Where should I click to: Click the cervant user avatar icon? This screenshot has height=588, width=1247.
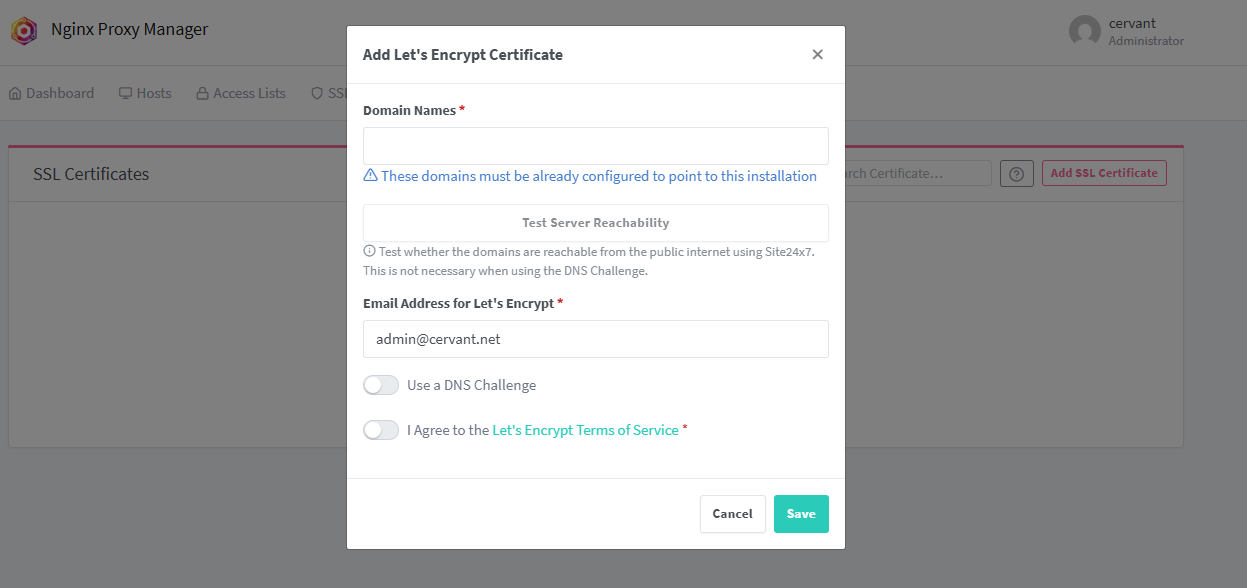[1084, 31]
